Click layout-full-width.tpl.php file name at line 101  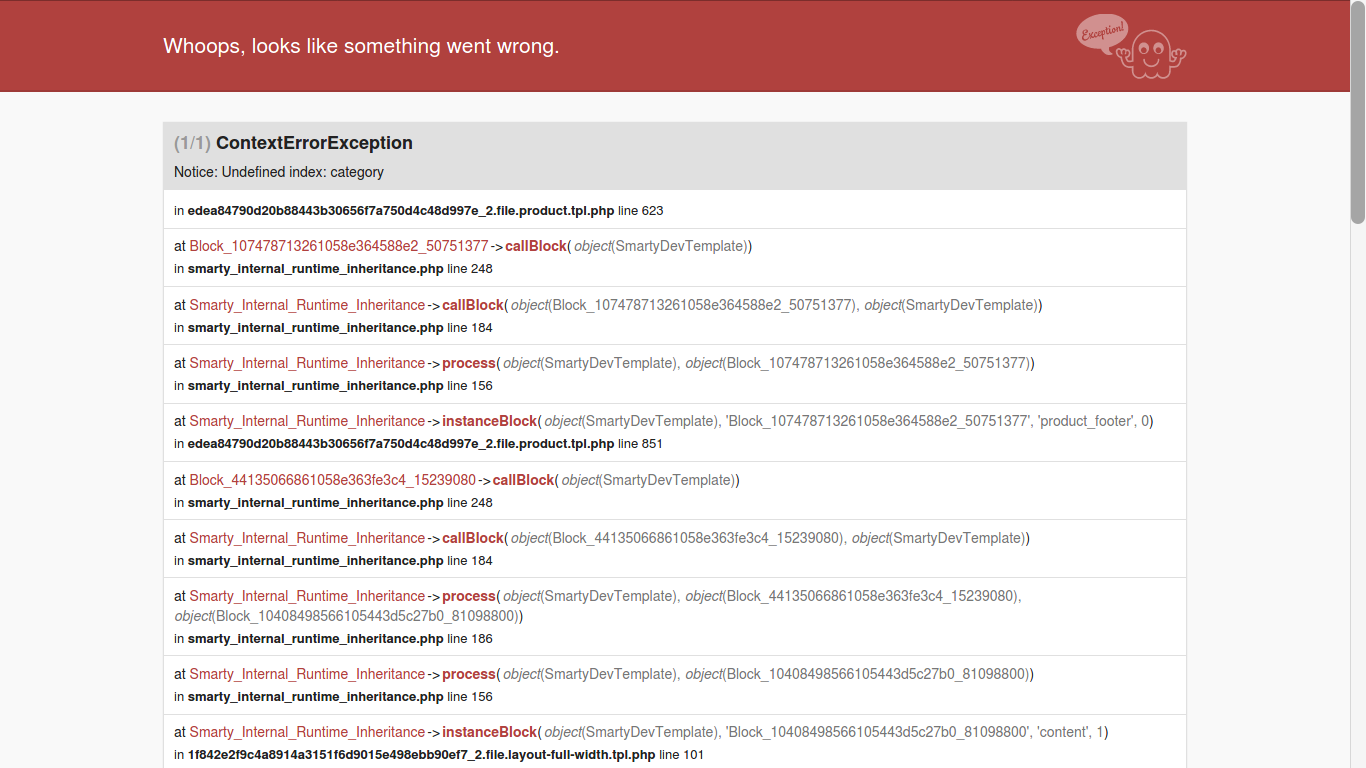[x=422, y=755]
